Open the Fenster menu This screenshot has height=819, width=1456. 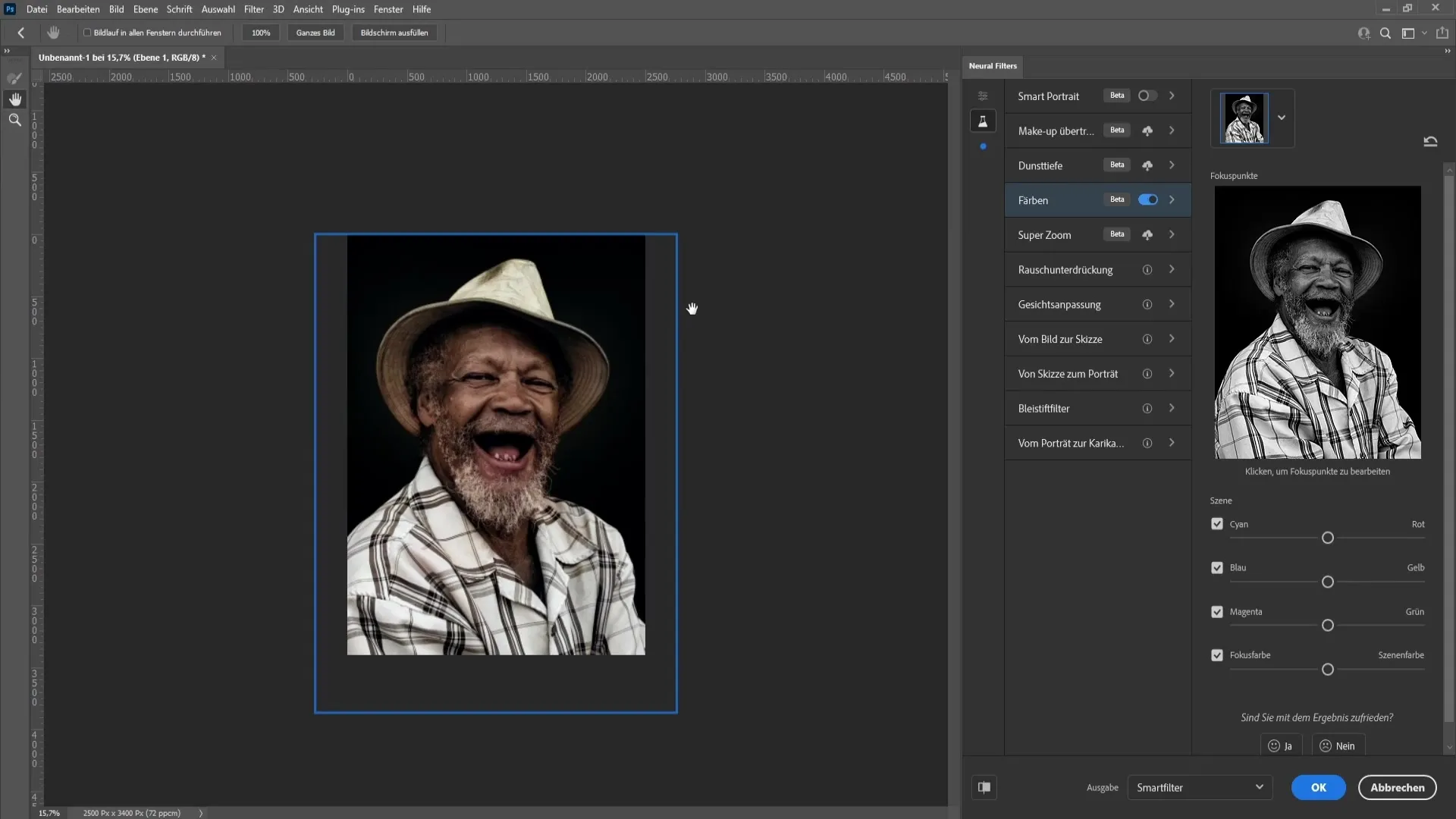coord(388,9)
